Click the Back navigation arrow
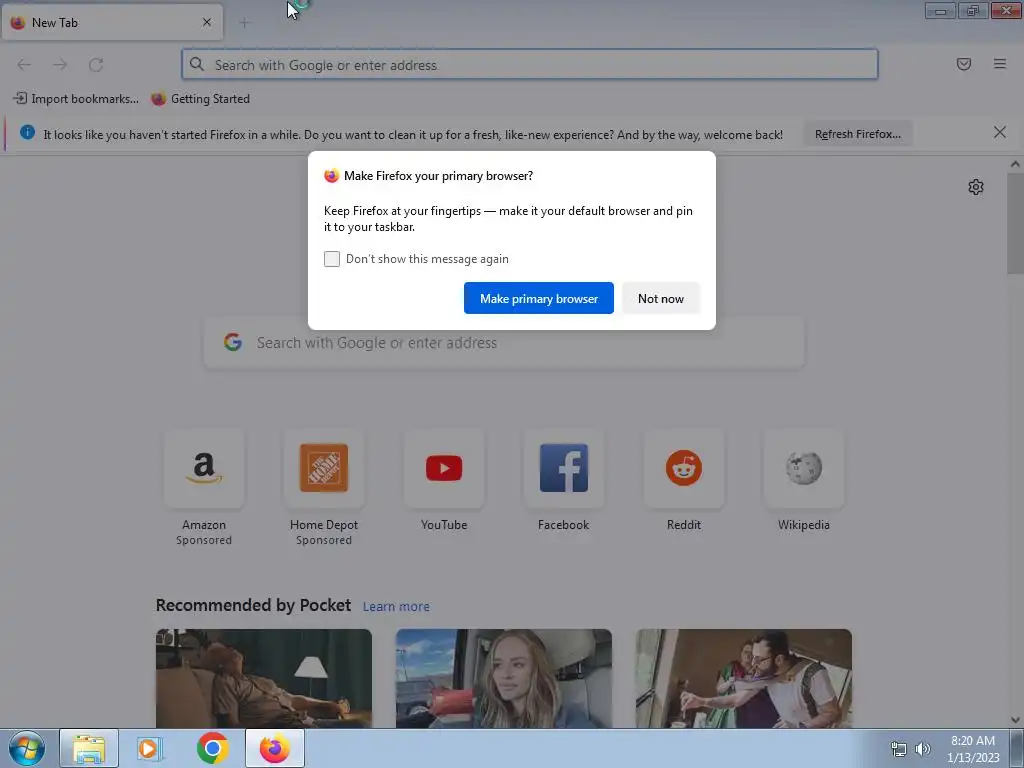1024x768 pixels. (24, 65)
